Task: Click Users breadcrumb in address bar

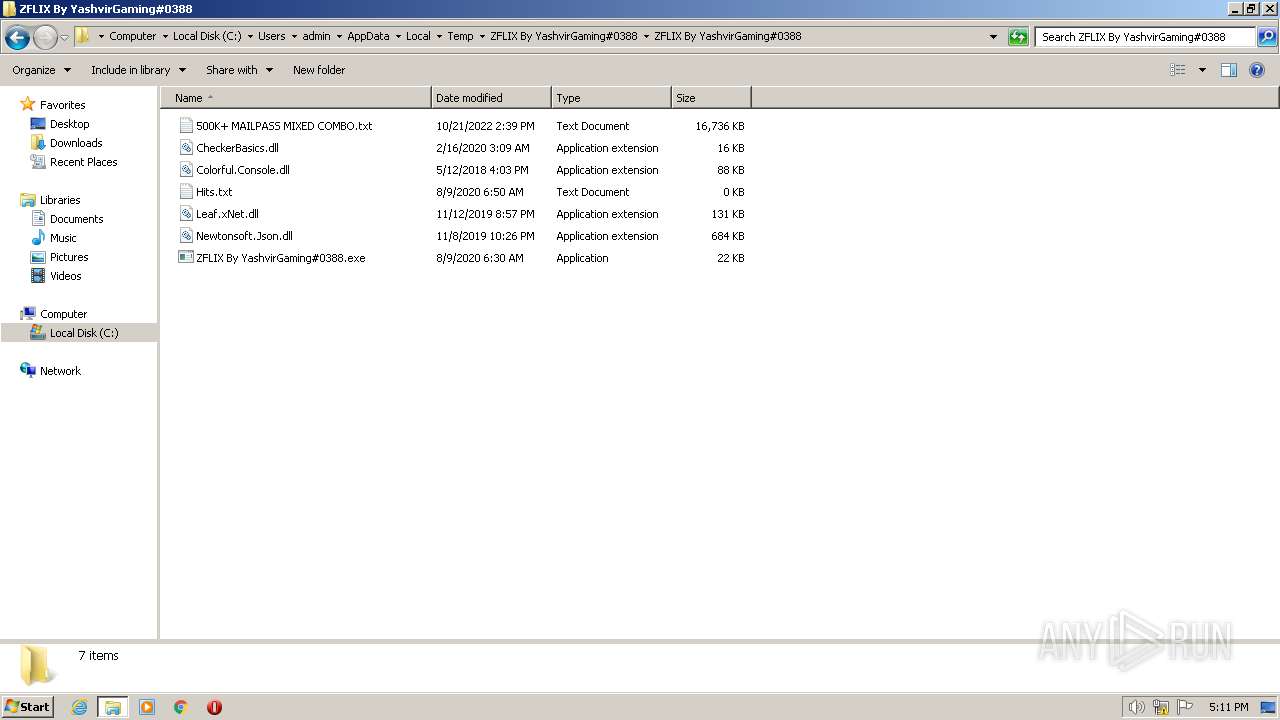Action: click(x=271, y=36)
